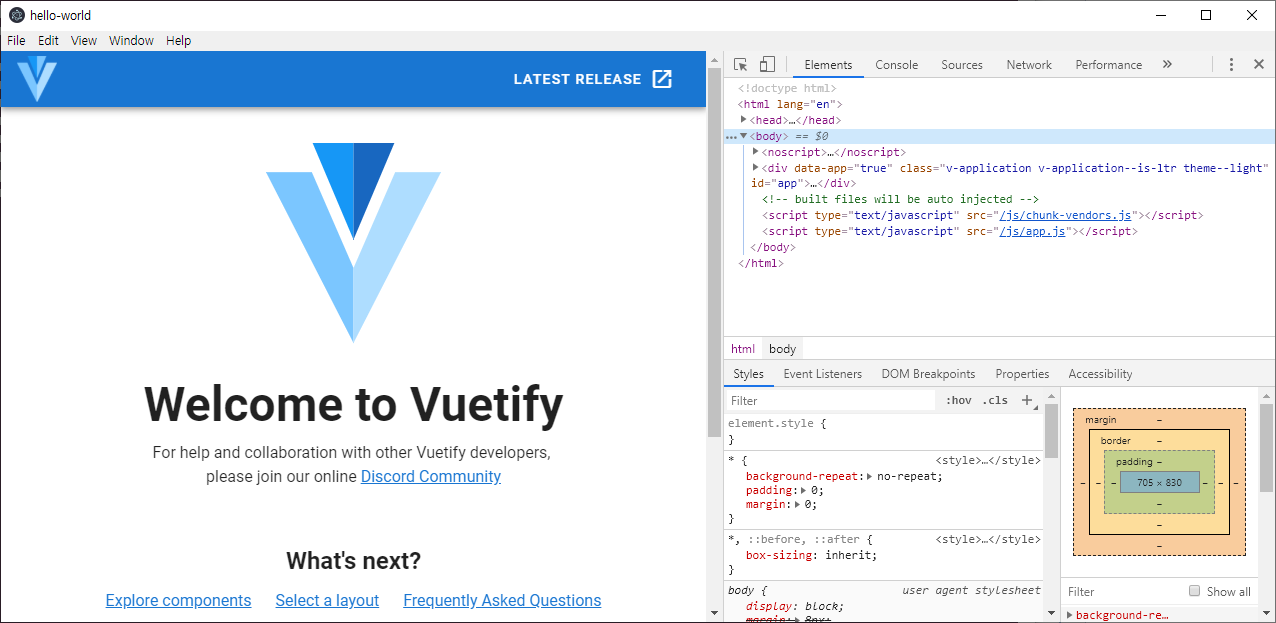The image size is (1276, 623).
Task: Expand the padding shorthand triangle
Action: 802,491
